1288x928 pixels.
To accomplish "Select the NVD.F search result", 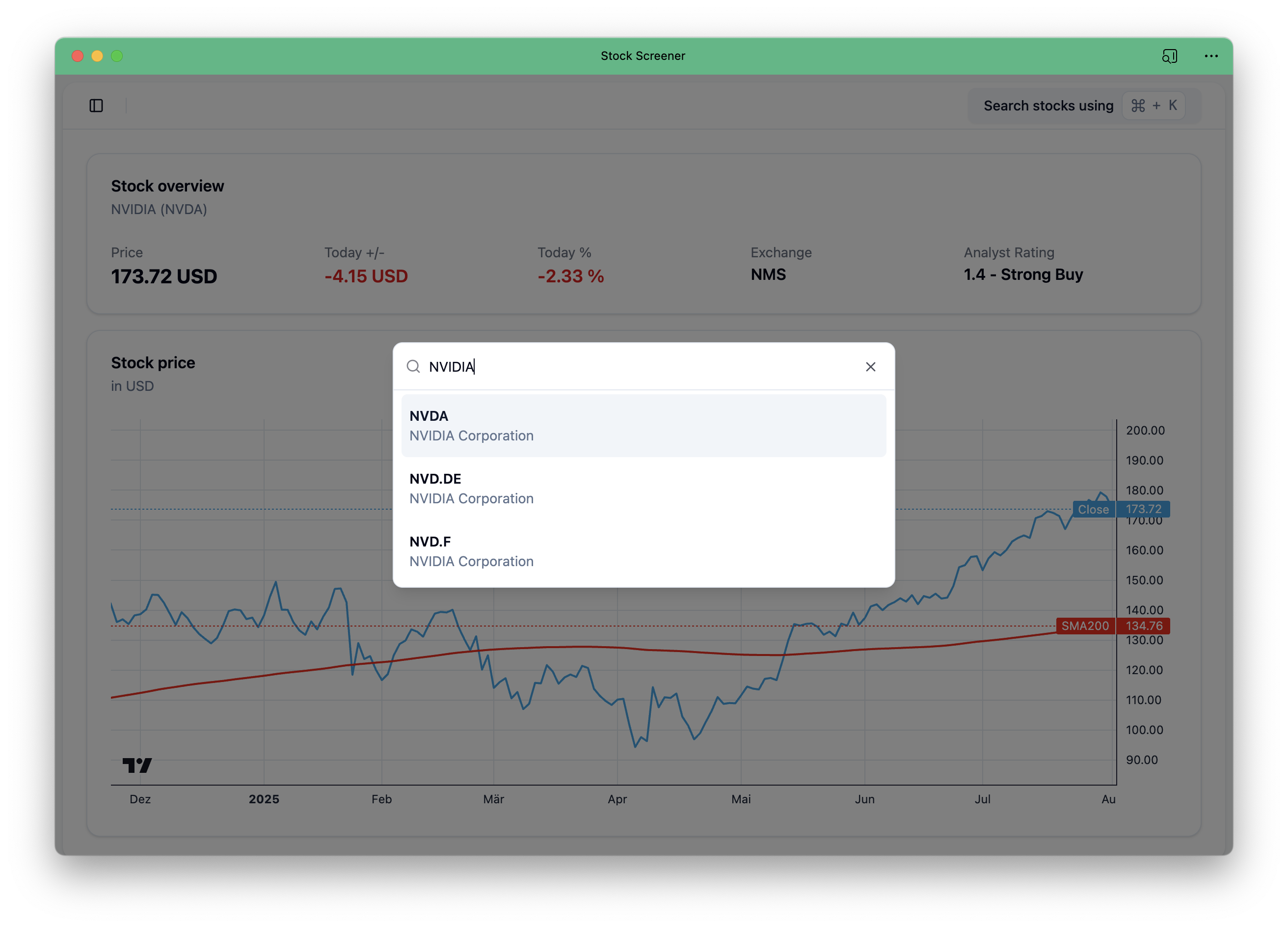I will tap(644, 551).
